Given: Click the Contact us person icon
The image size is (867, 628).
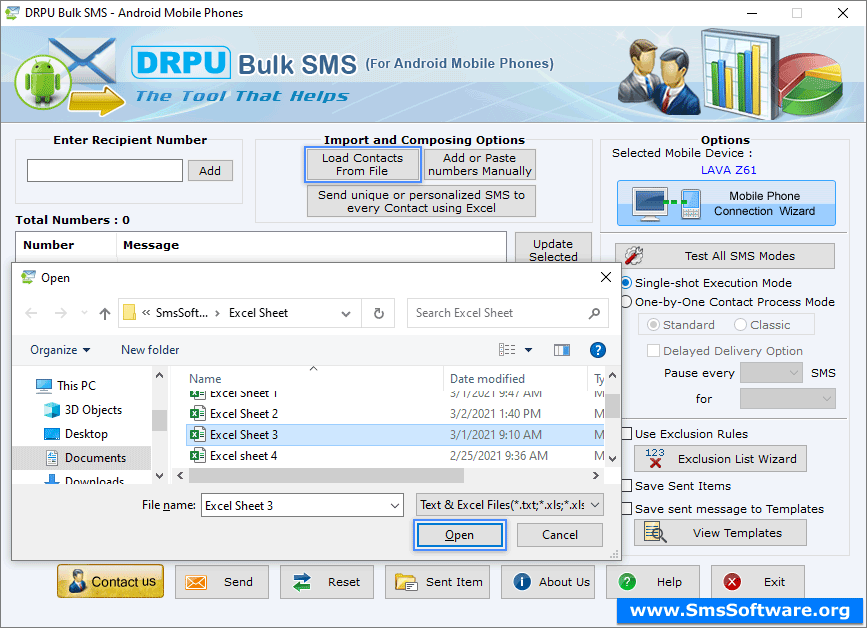Looking at the screenshot, I should click(x=77, y=582).
